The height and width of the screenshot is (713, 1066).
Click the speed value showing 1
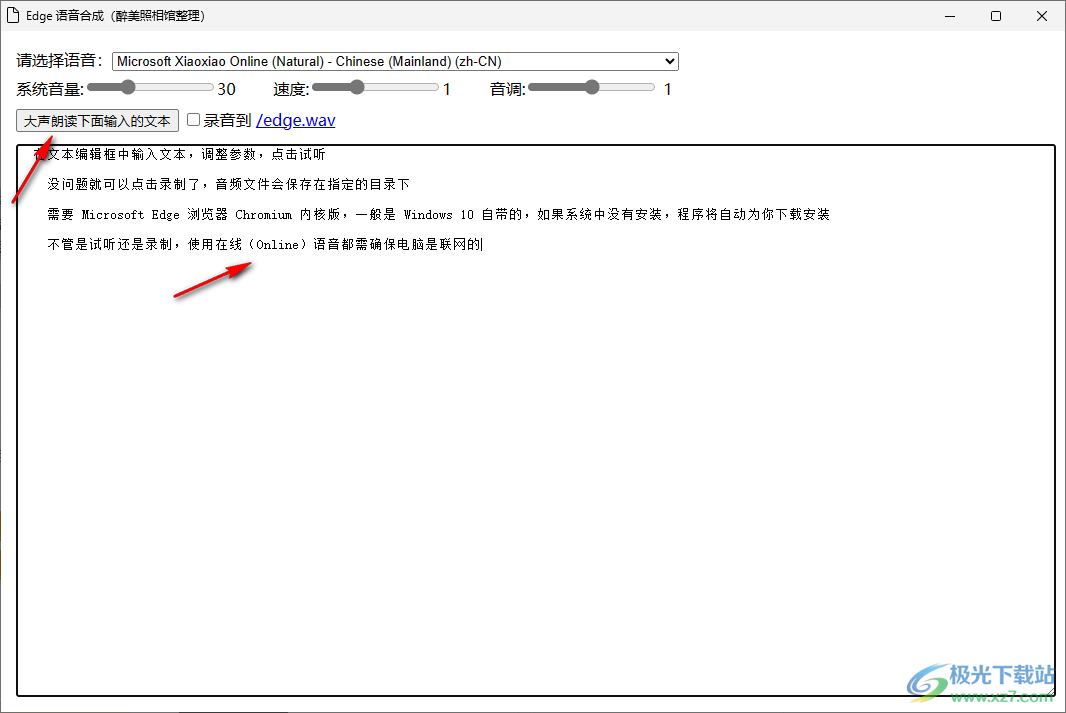pos(446,89)
